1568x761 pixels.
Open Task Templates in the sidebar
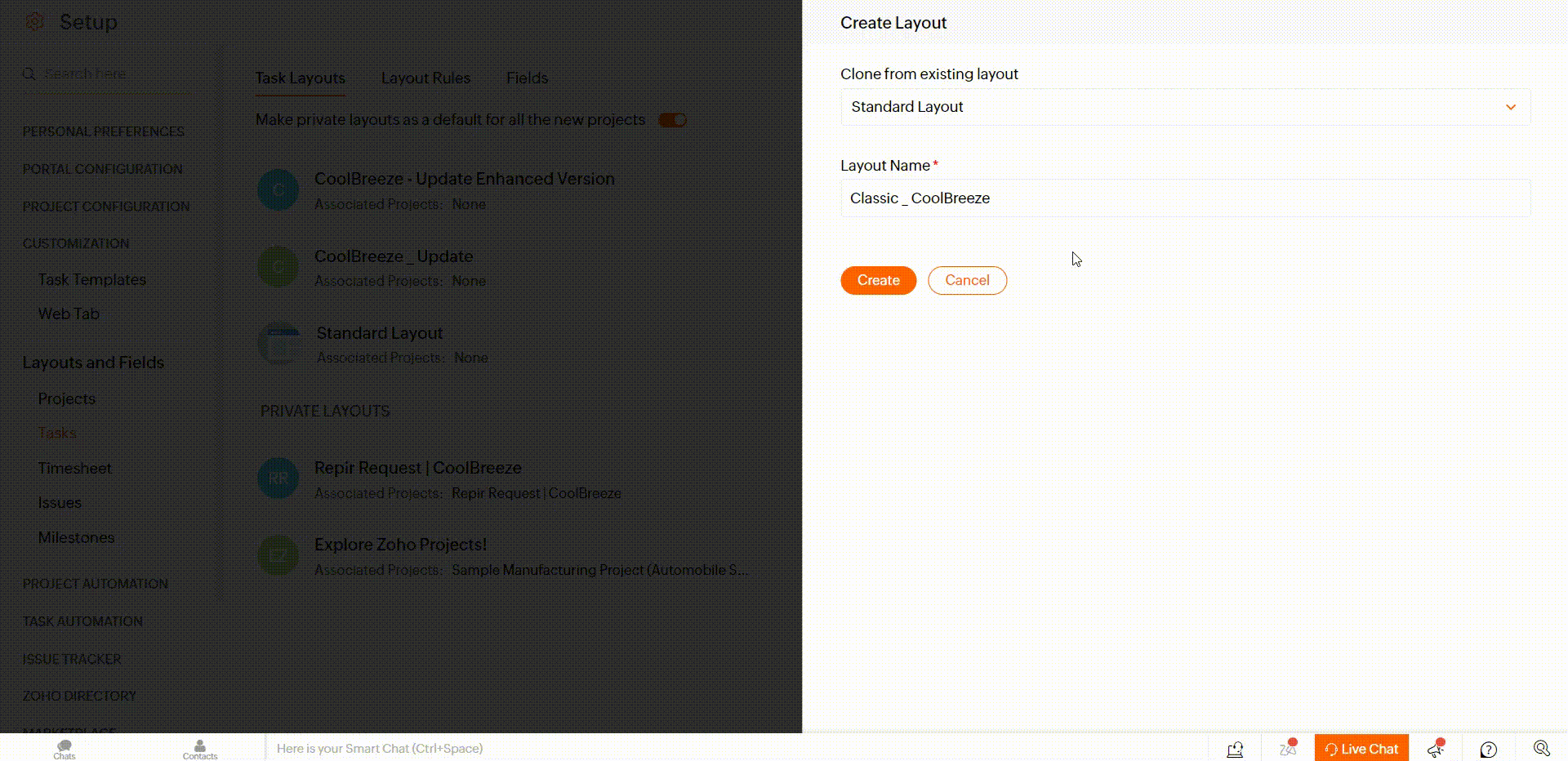pos(92,279)
